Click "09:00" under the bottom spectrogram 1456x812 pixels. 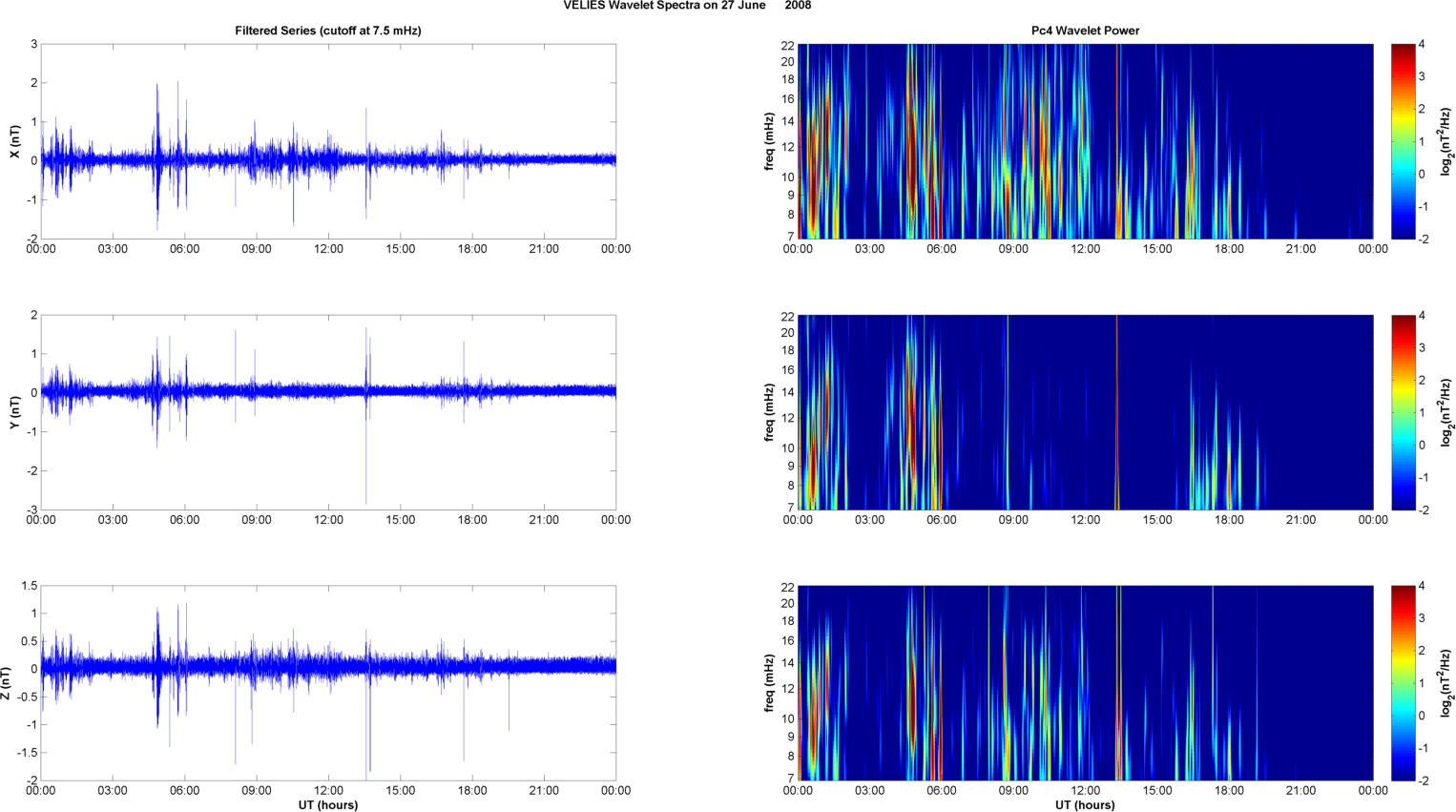tap(1013, 791)
